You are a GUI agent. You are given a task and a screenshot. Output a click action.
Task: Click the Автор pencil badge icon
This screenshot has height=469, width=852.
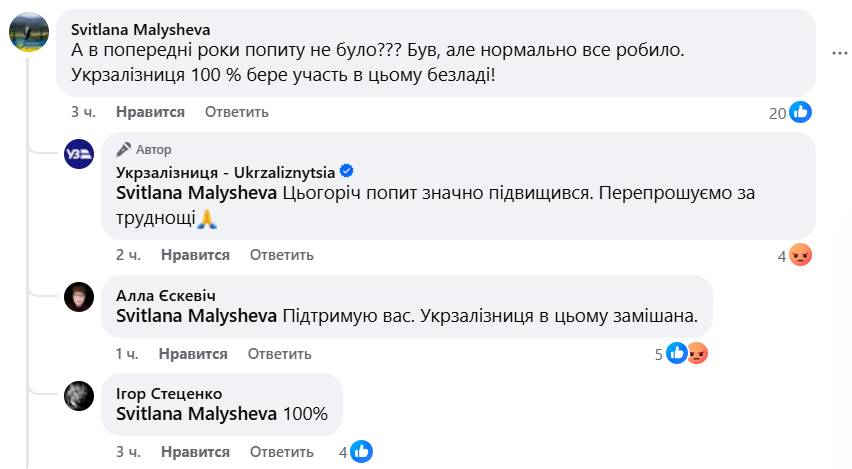click(124, 150)
